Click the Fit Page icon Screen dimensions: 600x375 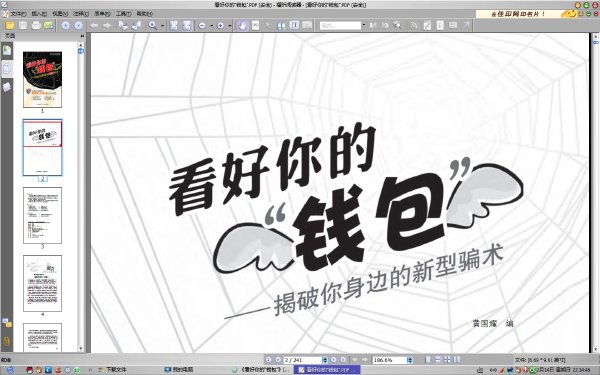point(174,26)
